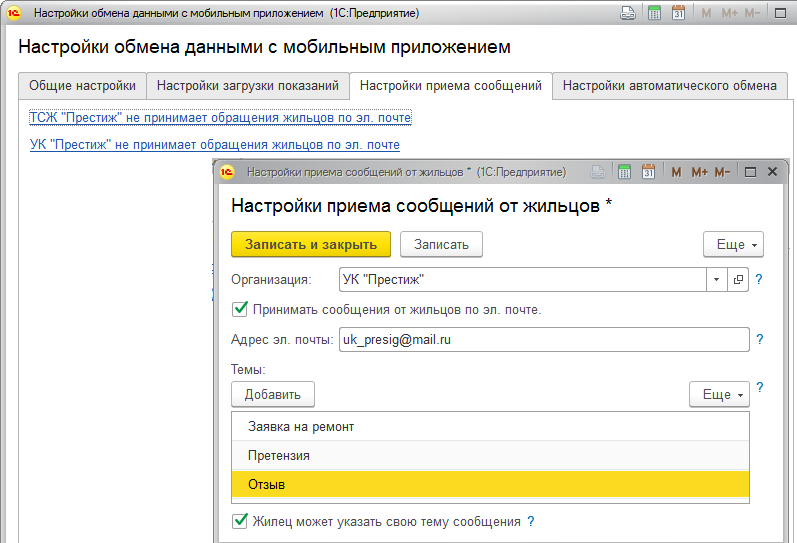This screenshot has height=543, width=797.
Task: Toggle receiving messages from residents by email
Action: 239,309
